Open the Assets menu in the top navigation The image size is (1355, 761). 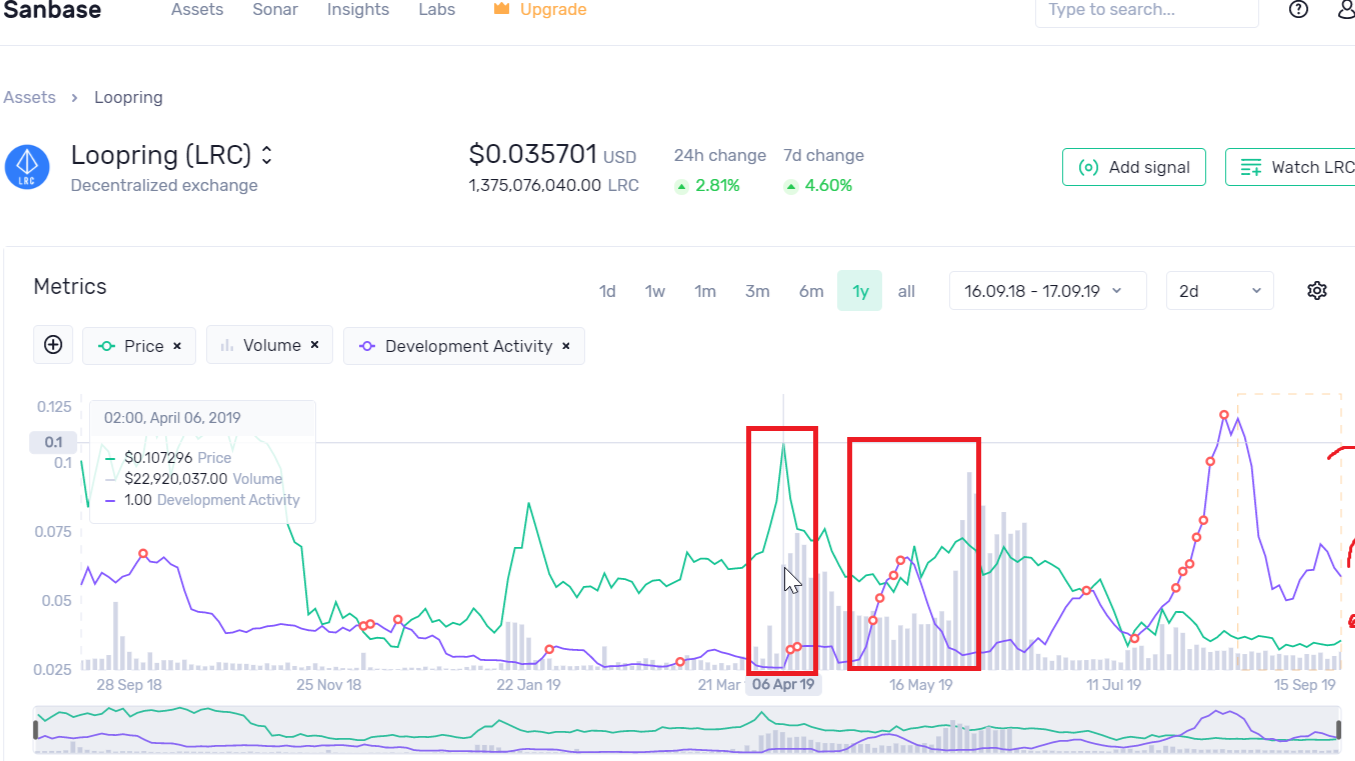coord(197,9)
